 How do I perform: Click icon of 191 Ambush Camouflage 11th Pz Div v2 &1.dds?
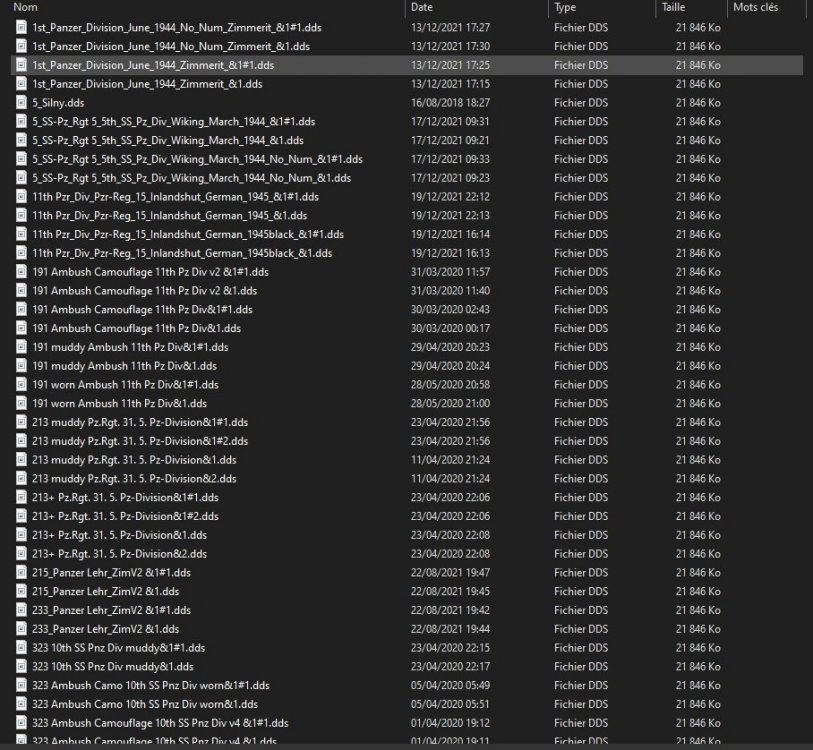pos(21,290)
